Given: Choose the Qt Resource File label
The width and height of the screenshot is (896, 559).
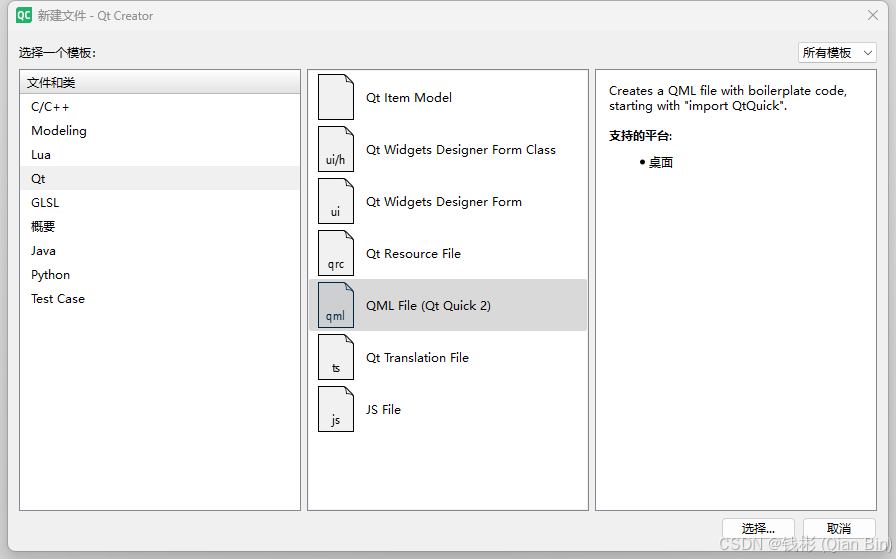Looking at the screenshot, I should pos(413,254).
